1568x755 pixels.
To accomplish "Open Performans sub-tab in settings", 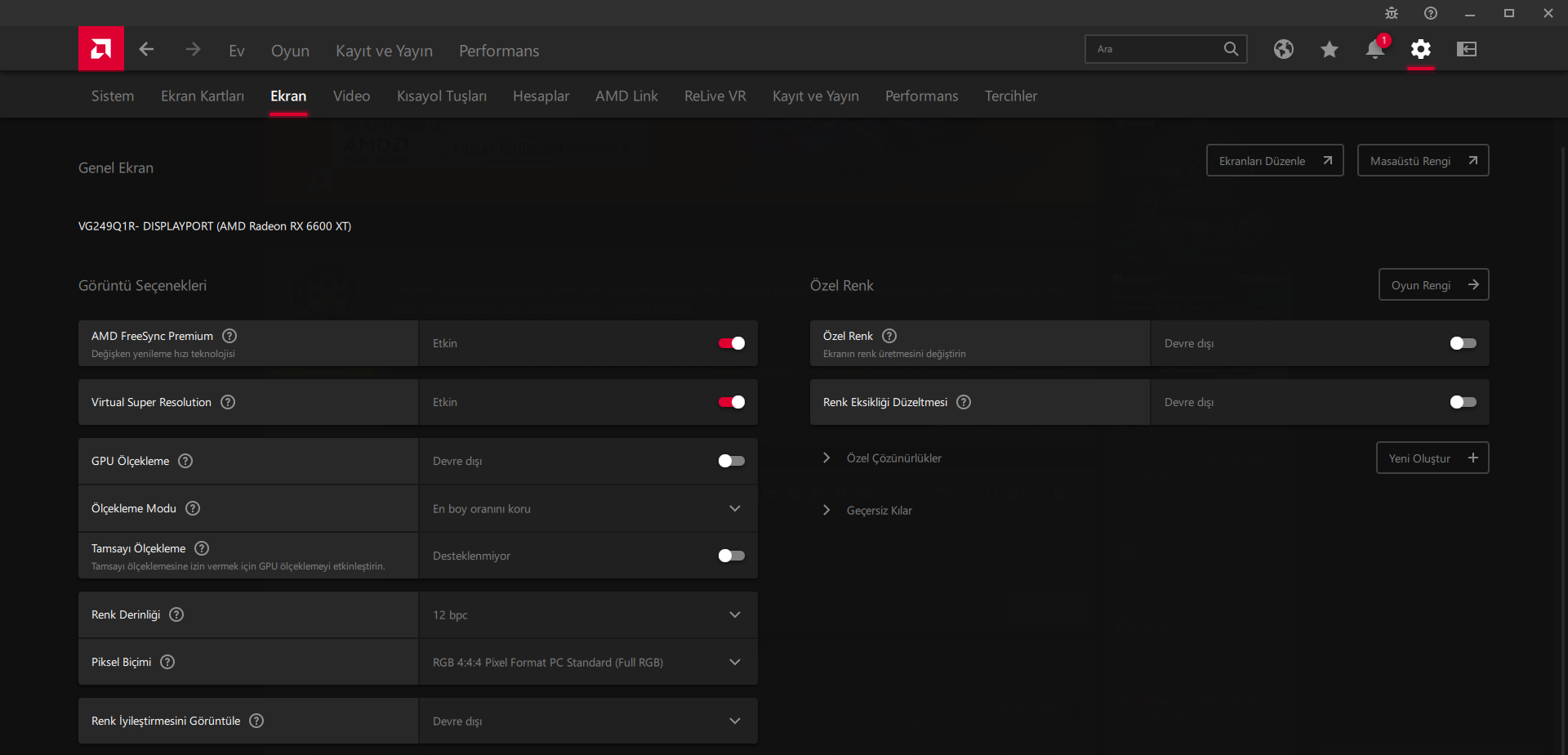I will [x=922, y=96].
